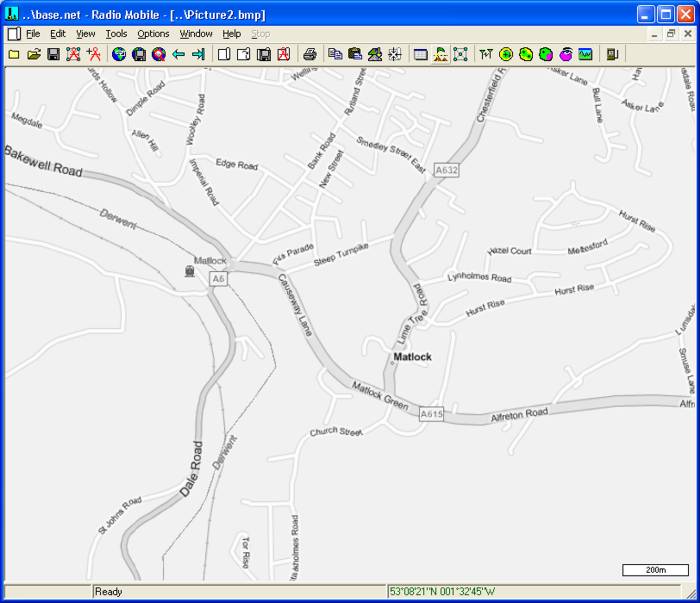Open the Options menu

point(153,34)
